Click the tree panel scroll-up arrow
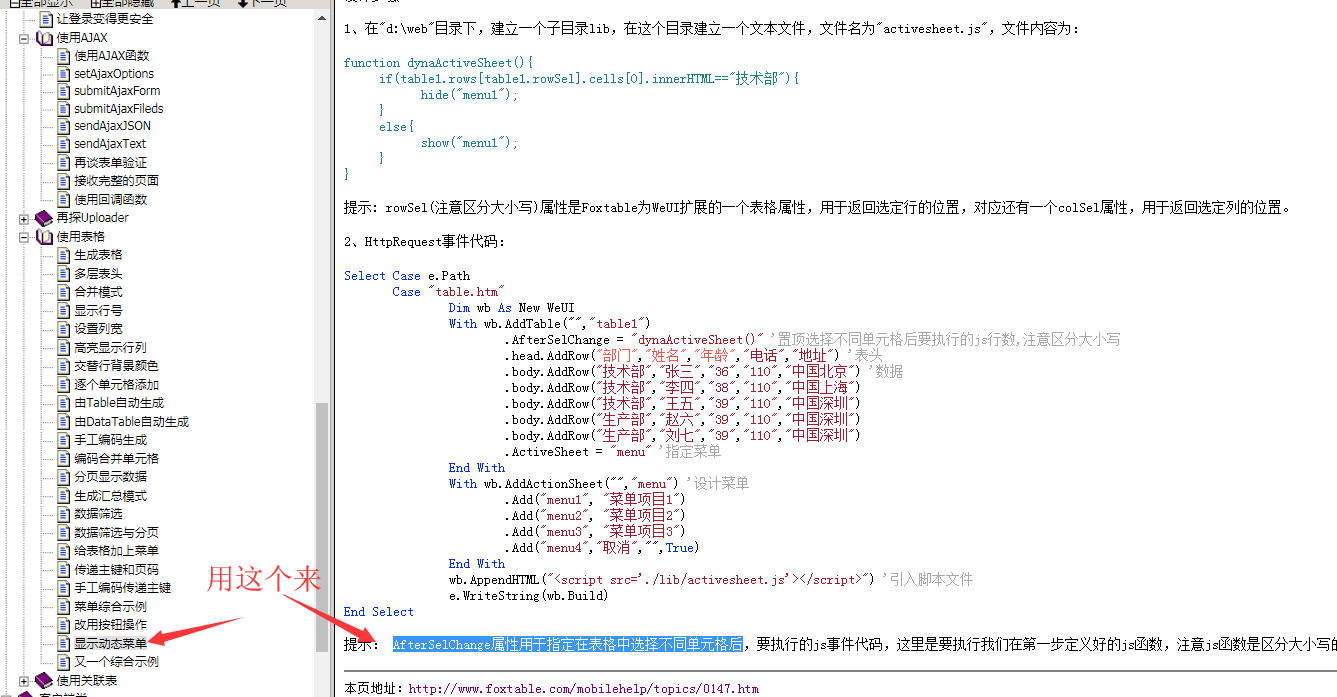The image size is (1337, 697). click(322, 17)
